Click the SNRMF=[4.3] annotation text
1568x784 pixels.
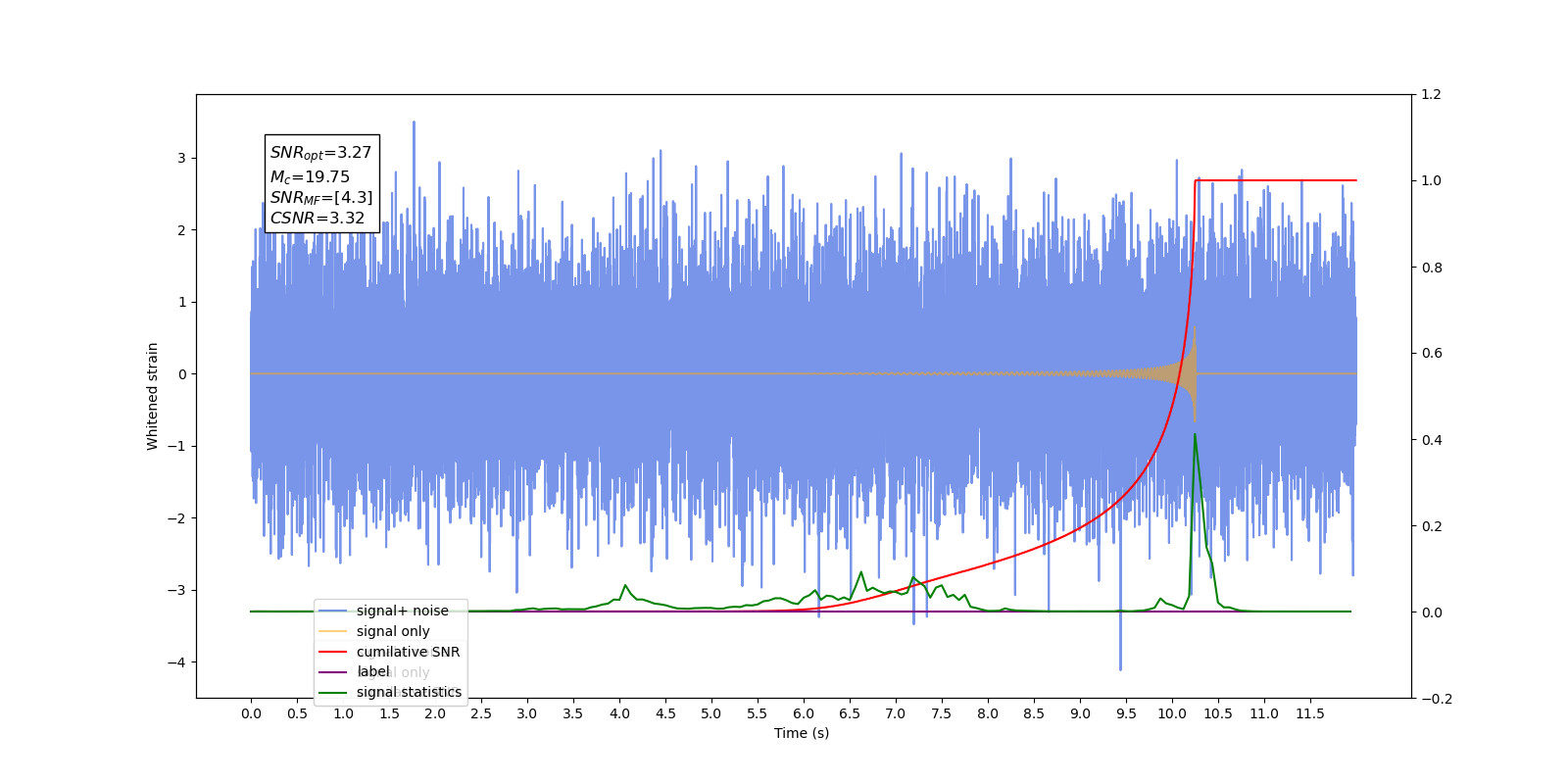pos(321,198)
